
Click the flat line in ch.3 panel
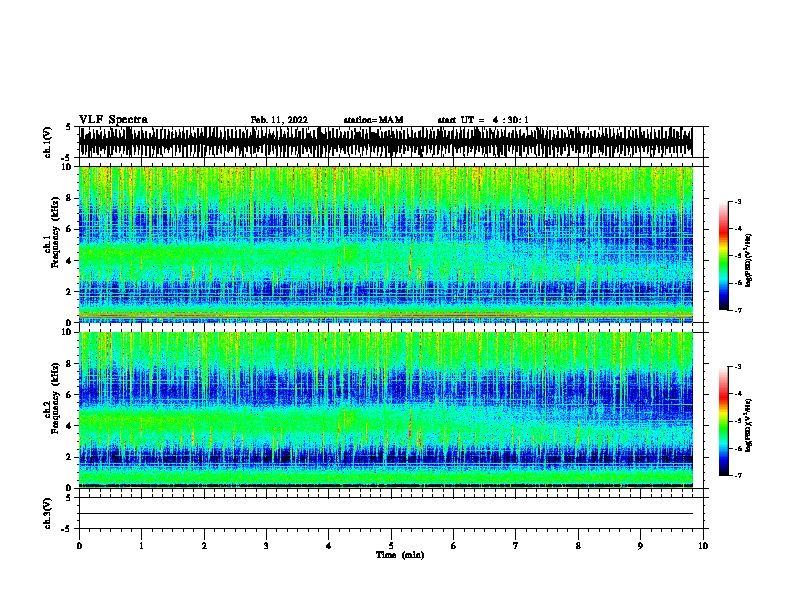pyautogui.click(x=386, y=514)
